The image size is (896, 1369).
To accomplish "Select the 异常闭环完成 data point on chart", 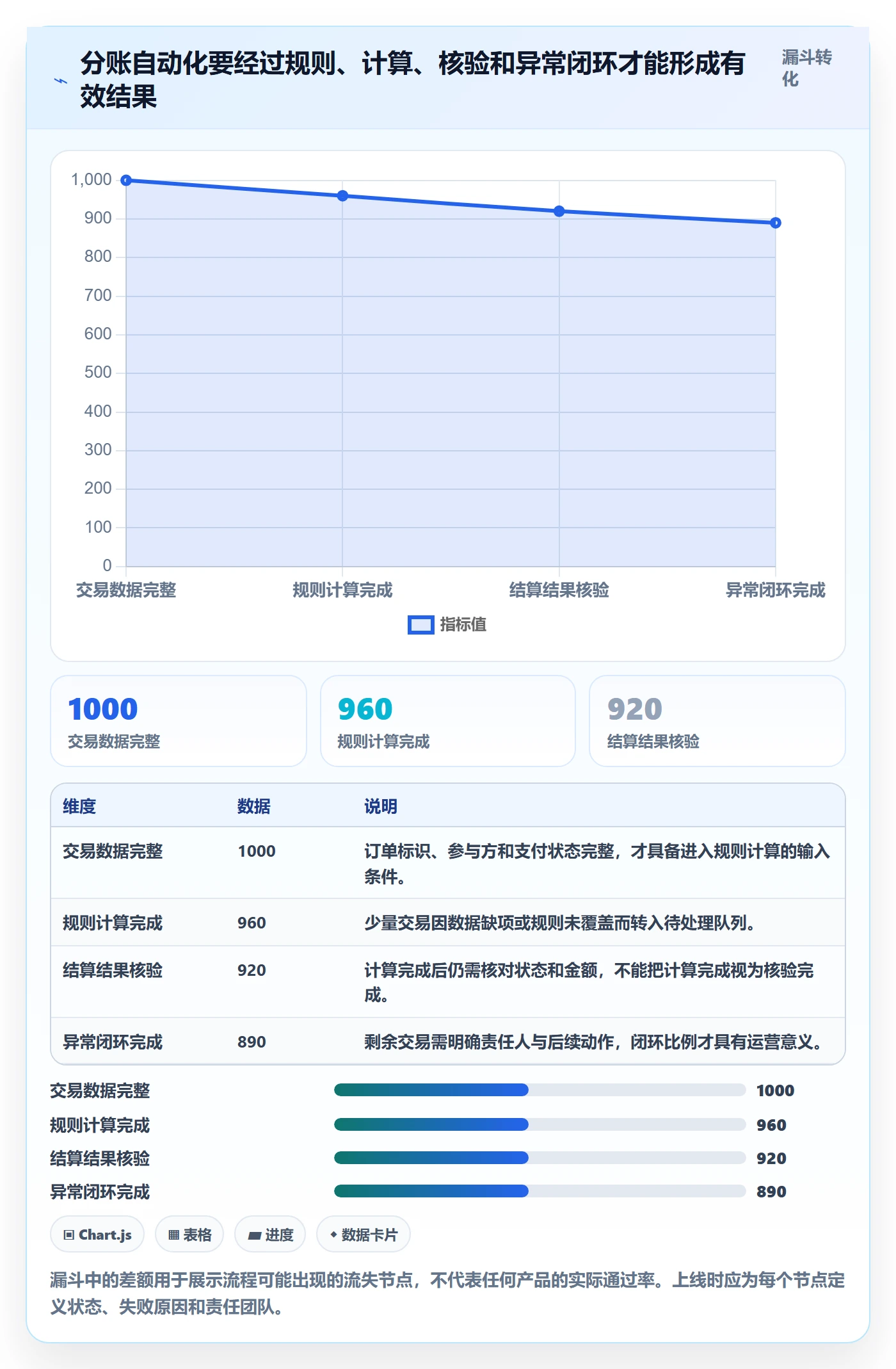I will tap(776, 223).
